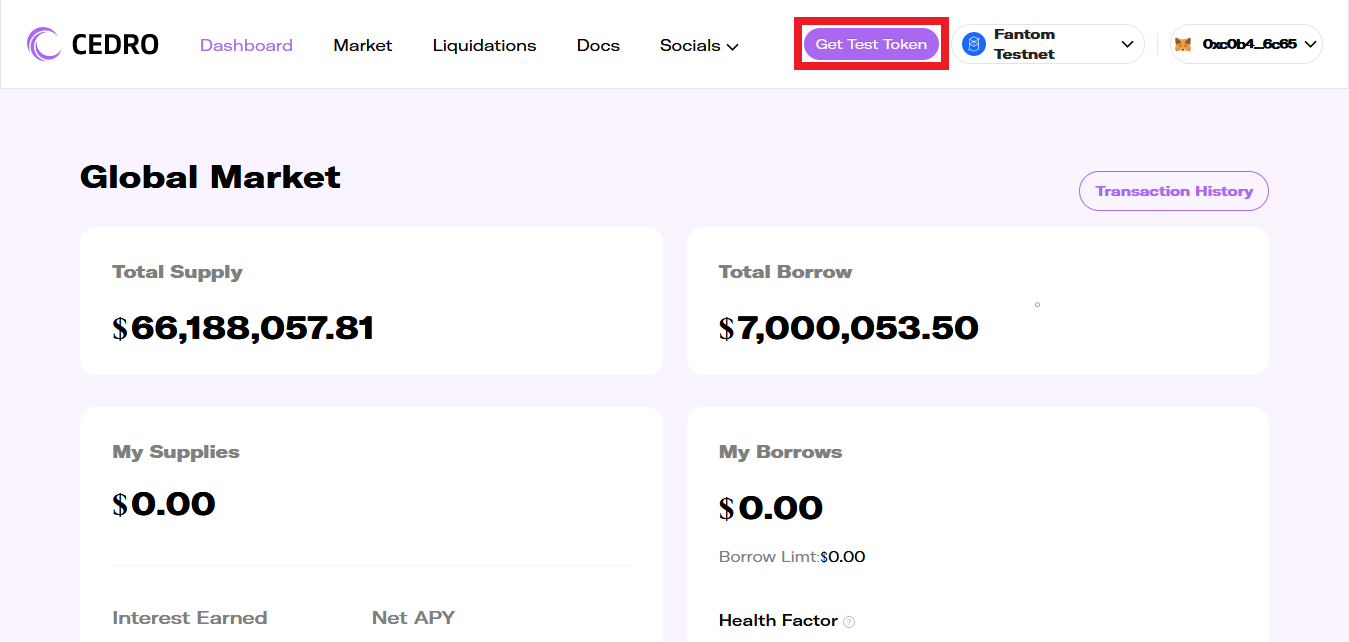This screenshot has width=1349, height=642.
Task: Click the Borrow Limit value text
Action: coord(842,557)
